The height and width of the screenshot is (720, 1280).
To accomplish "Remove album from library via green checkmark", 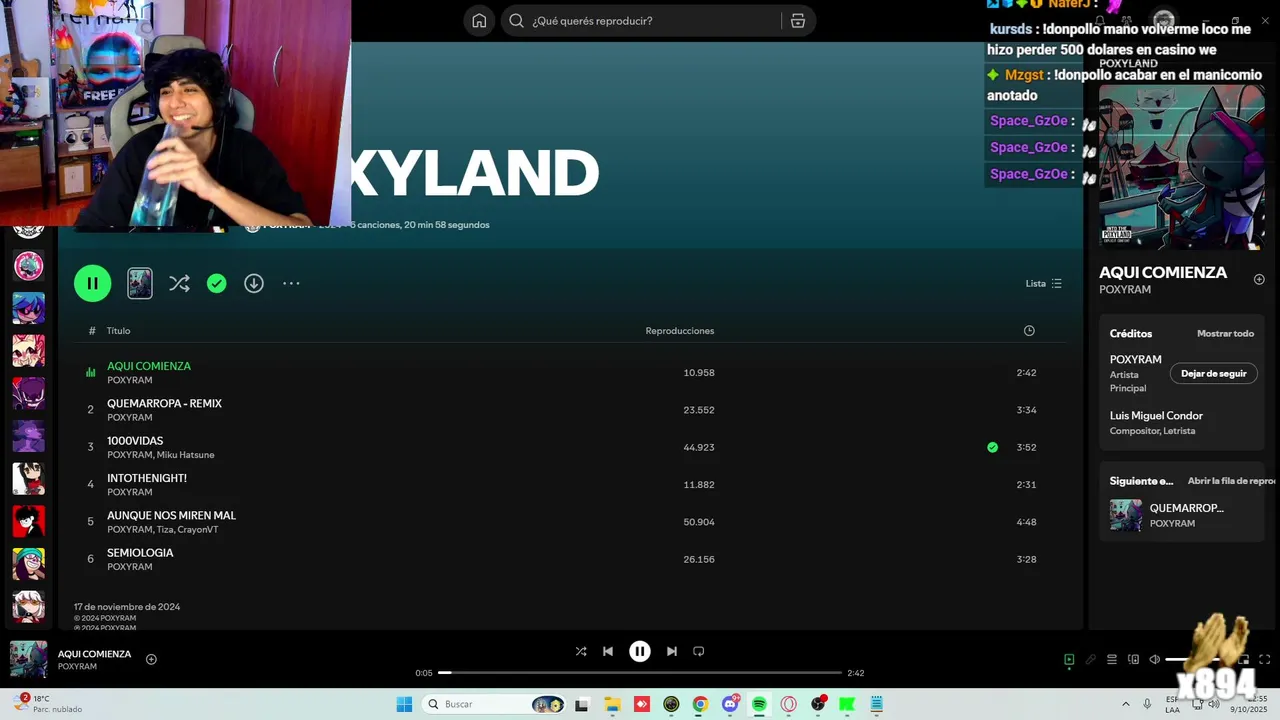I will 216,283.
